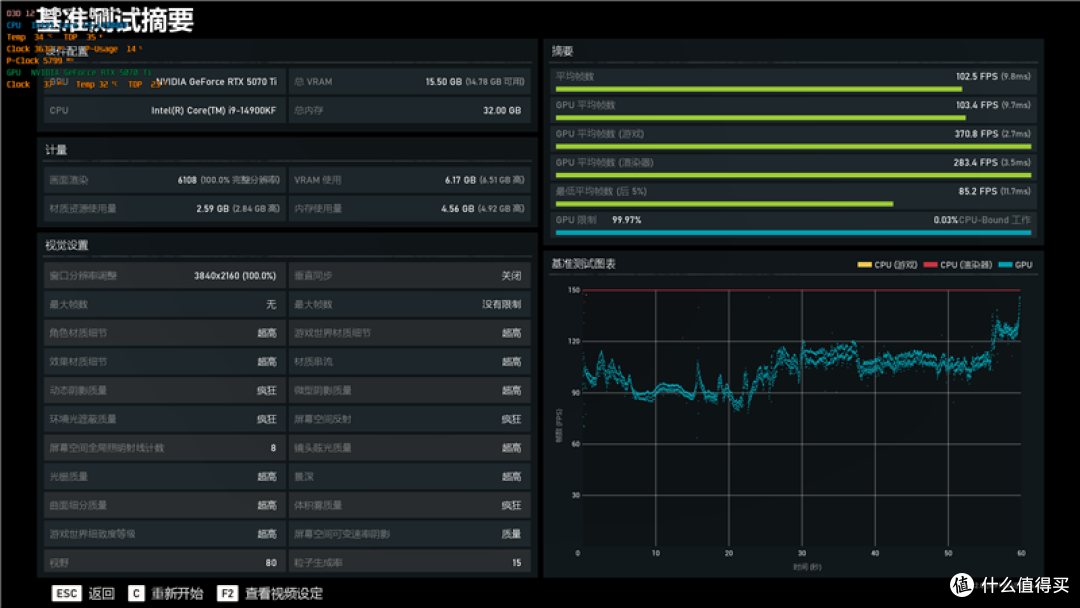The width and height of the screenshot is (1080, 608).
Task: Click the 曲面细分质量 超高 row
Action: pyautogui.click(x=164, y=505)
